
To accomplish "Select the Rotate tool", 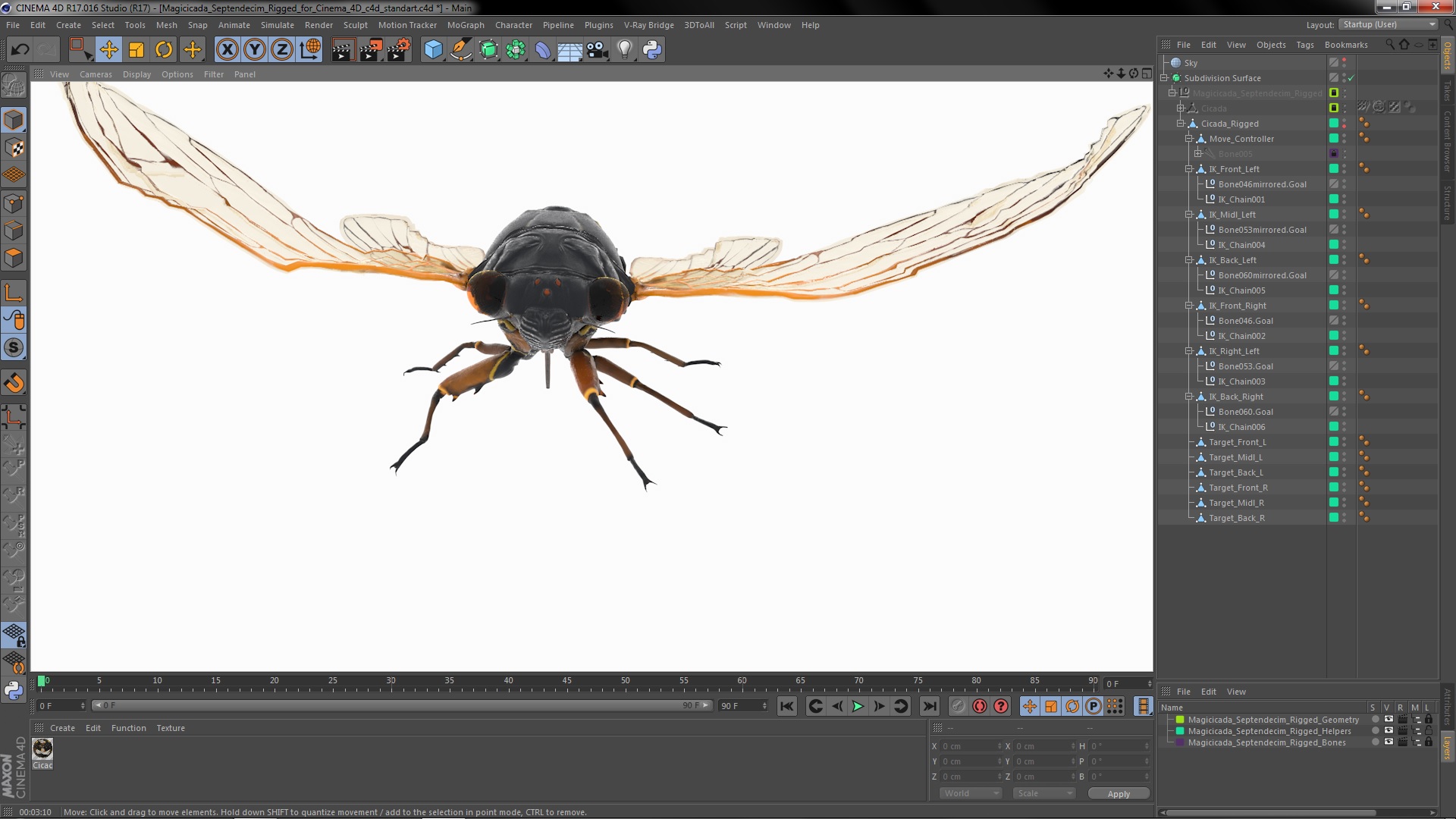I will tap(164, 50).
